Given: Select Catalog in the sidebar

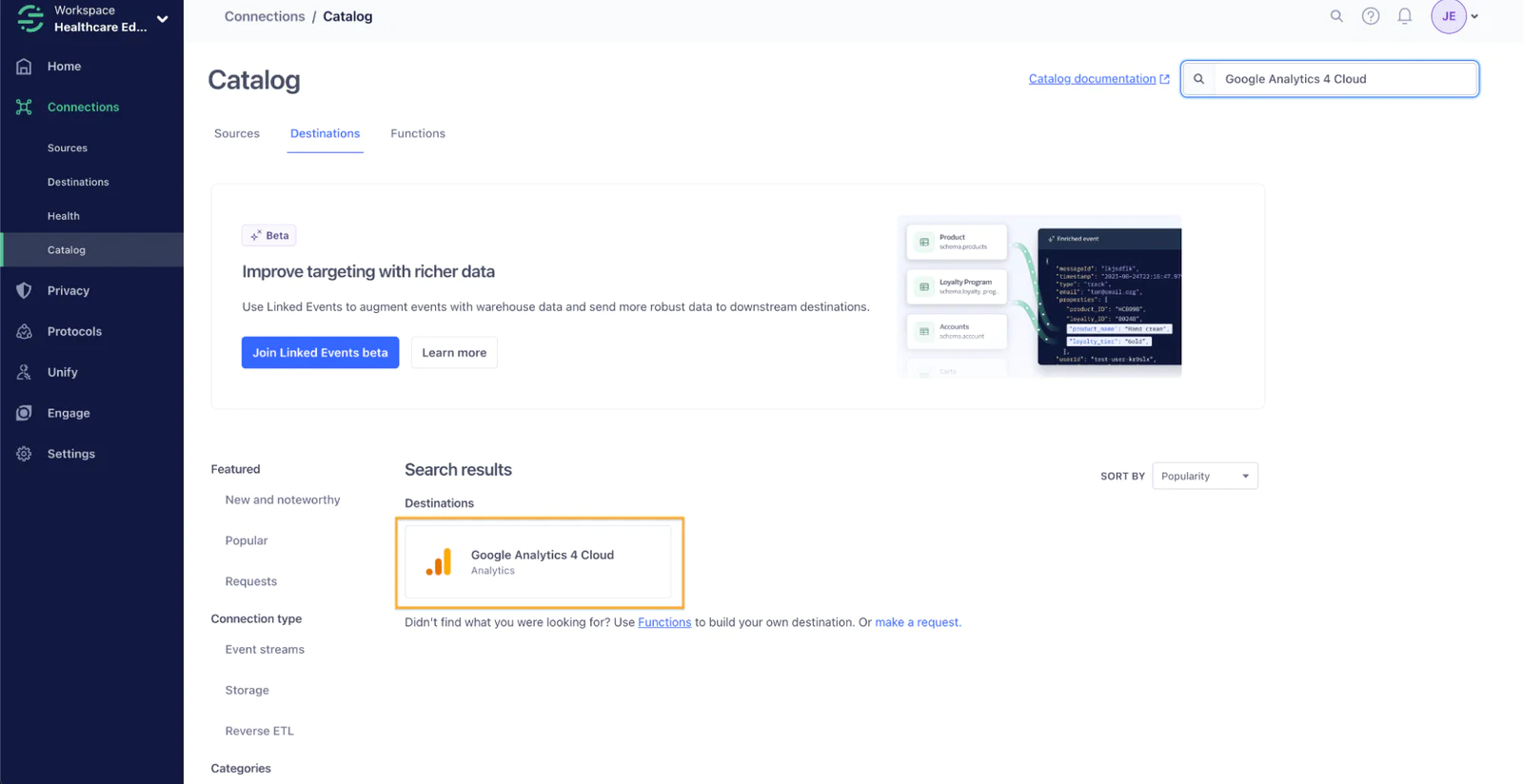Looking at the screenshot, I should 91,249.
